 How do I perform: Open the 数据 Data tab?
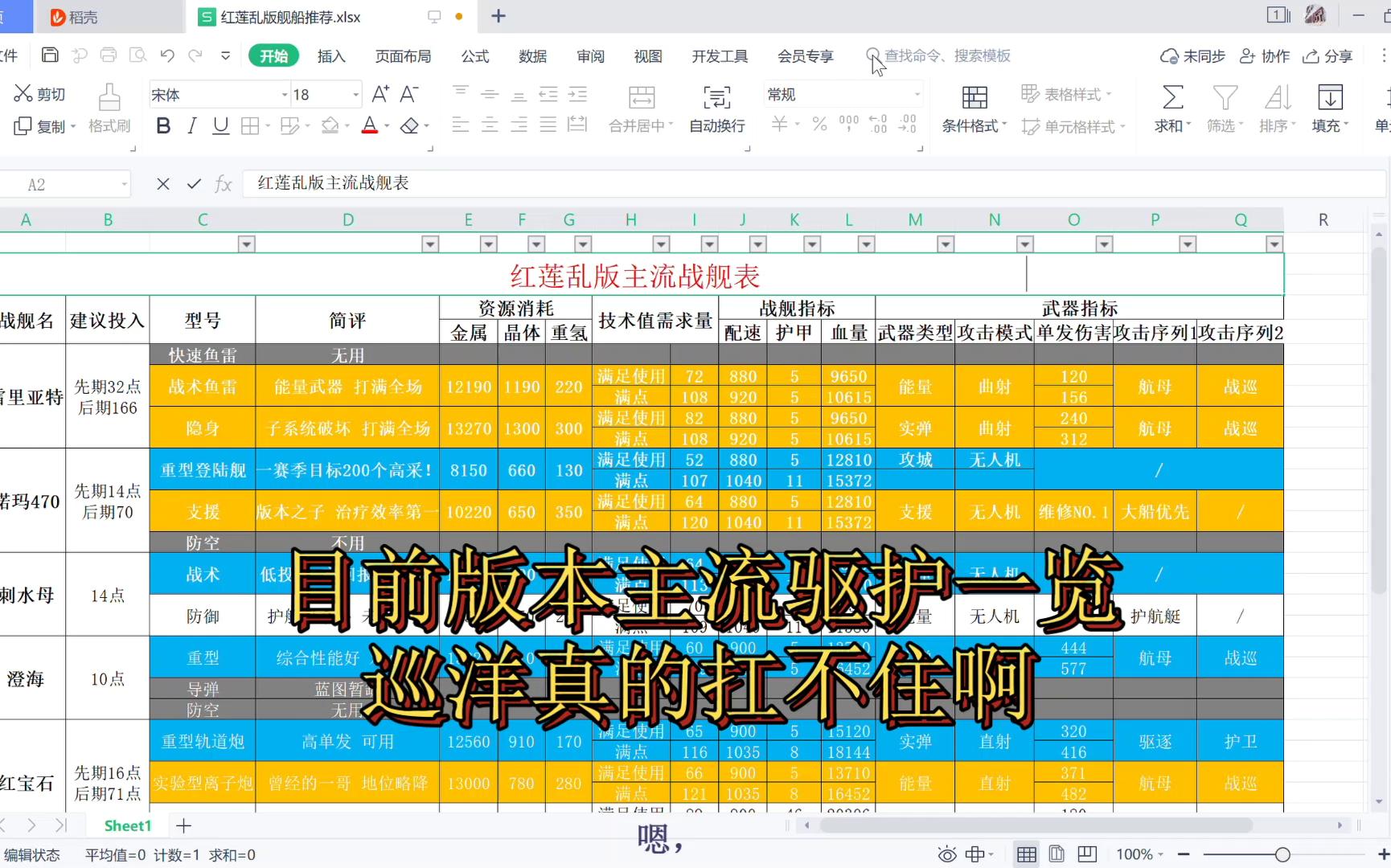pyautogui.click(x=533, y=55)
